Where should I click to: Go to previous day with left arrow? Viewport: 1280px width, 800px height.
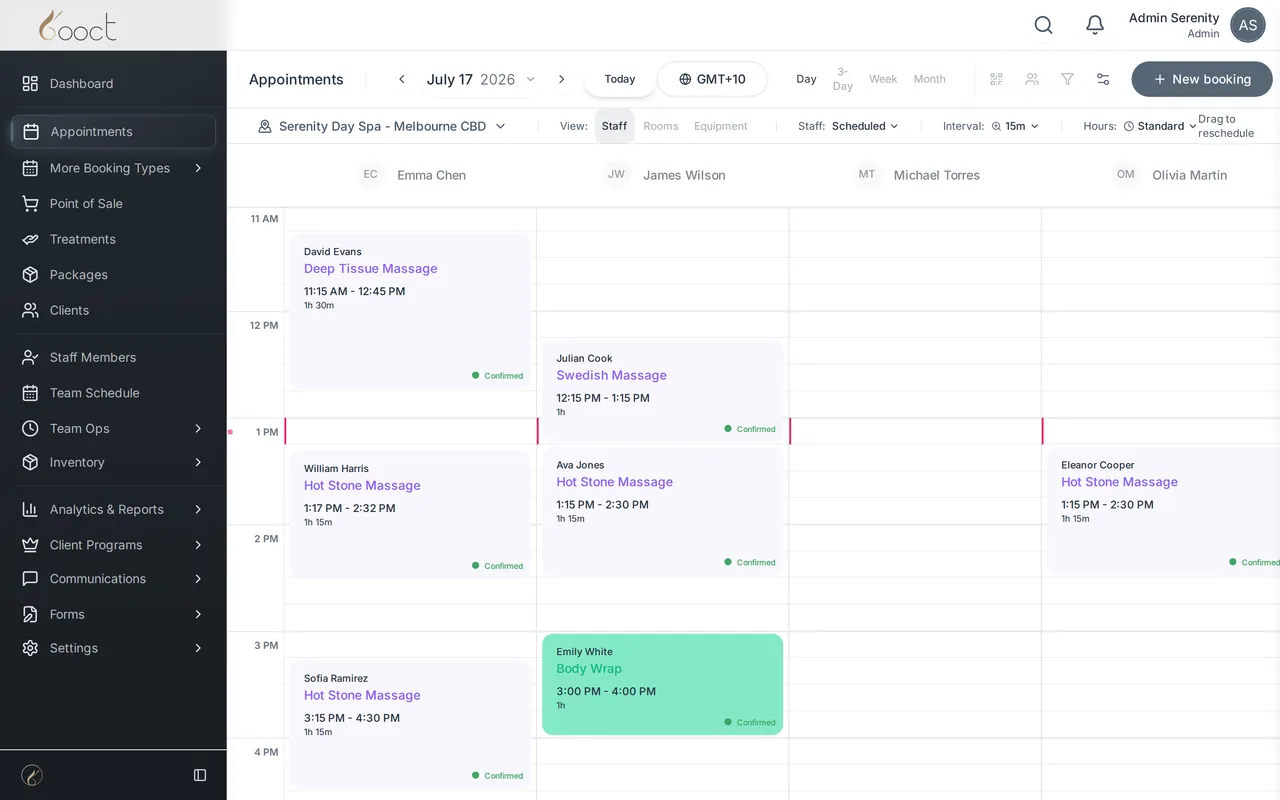pos(402,79)
